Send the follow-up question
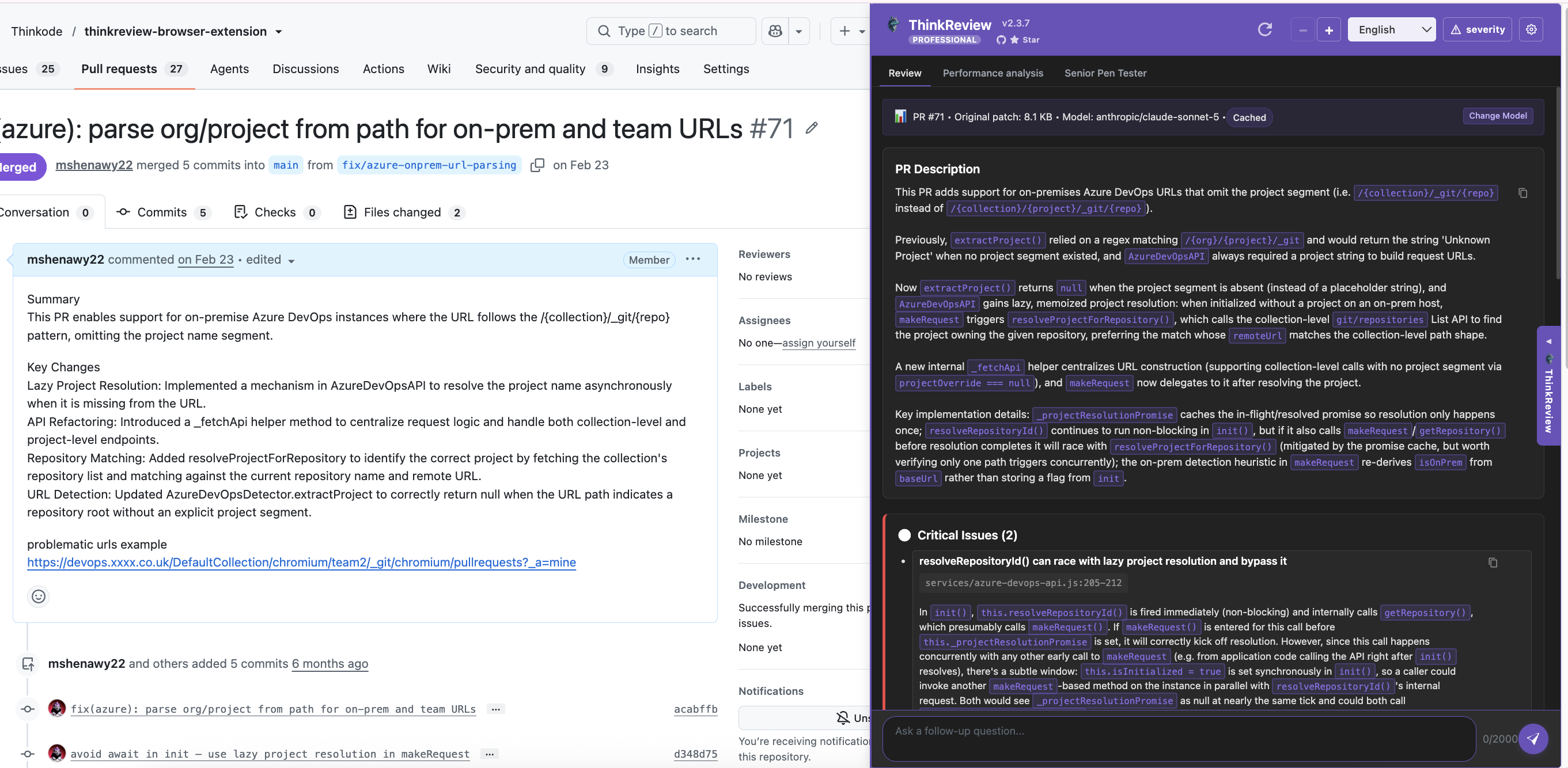Screen dimensions: 1568x768 (1533, 739)
